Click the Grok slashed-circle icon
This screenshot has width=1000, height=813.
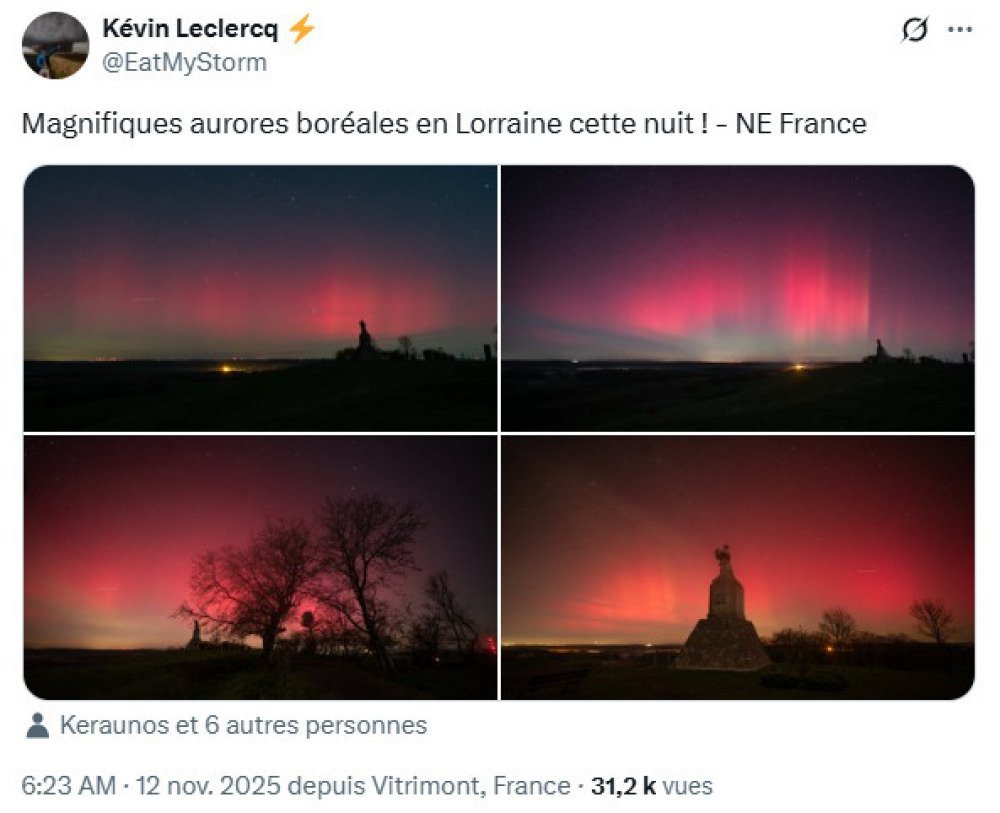pos(915,29)
